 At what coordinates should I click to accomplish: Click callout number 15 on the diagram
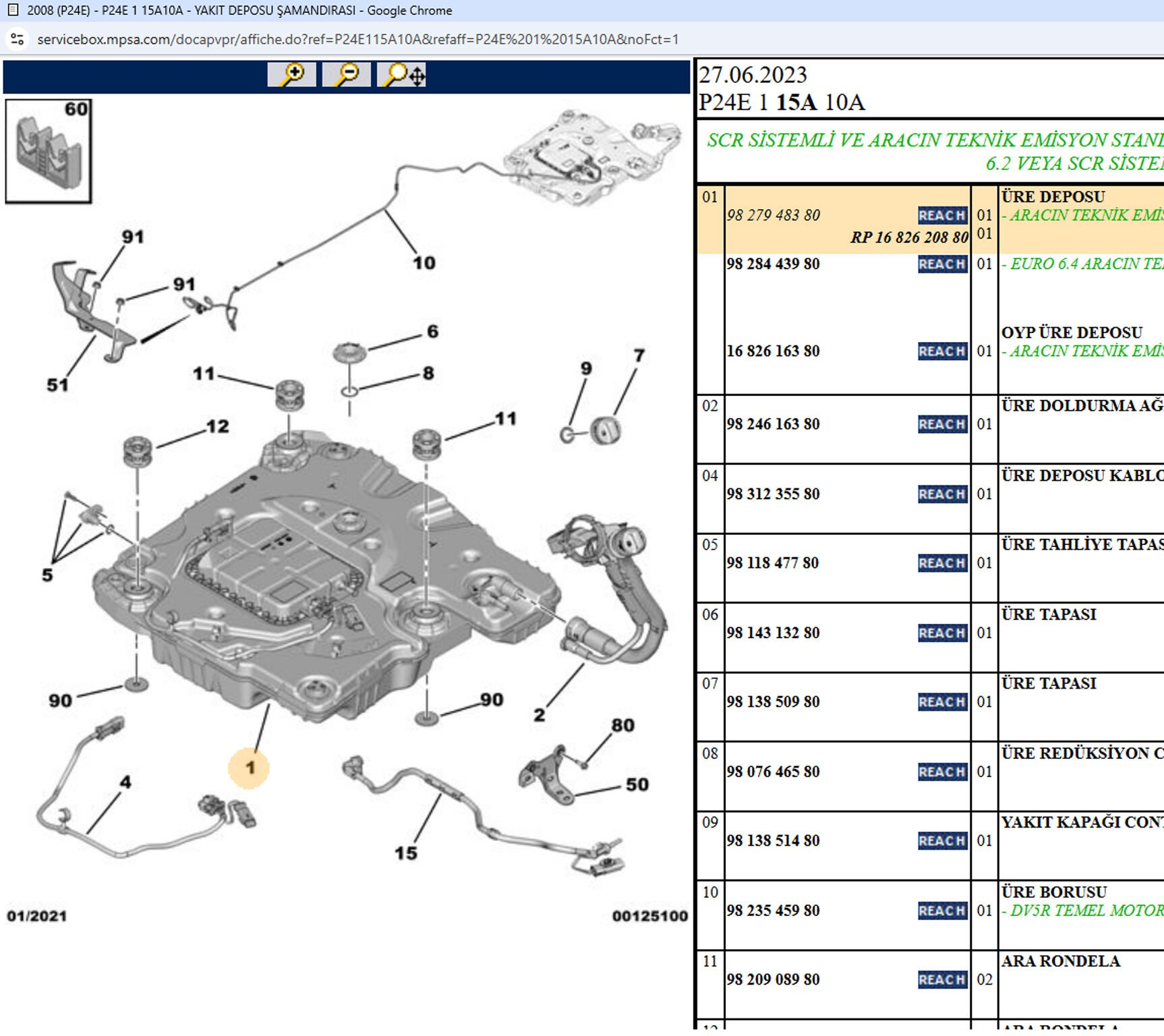coord(405,853)
